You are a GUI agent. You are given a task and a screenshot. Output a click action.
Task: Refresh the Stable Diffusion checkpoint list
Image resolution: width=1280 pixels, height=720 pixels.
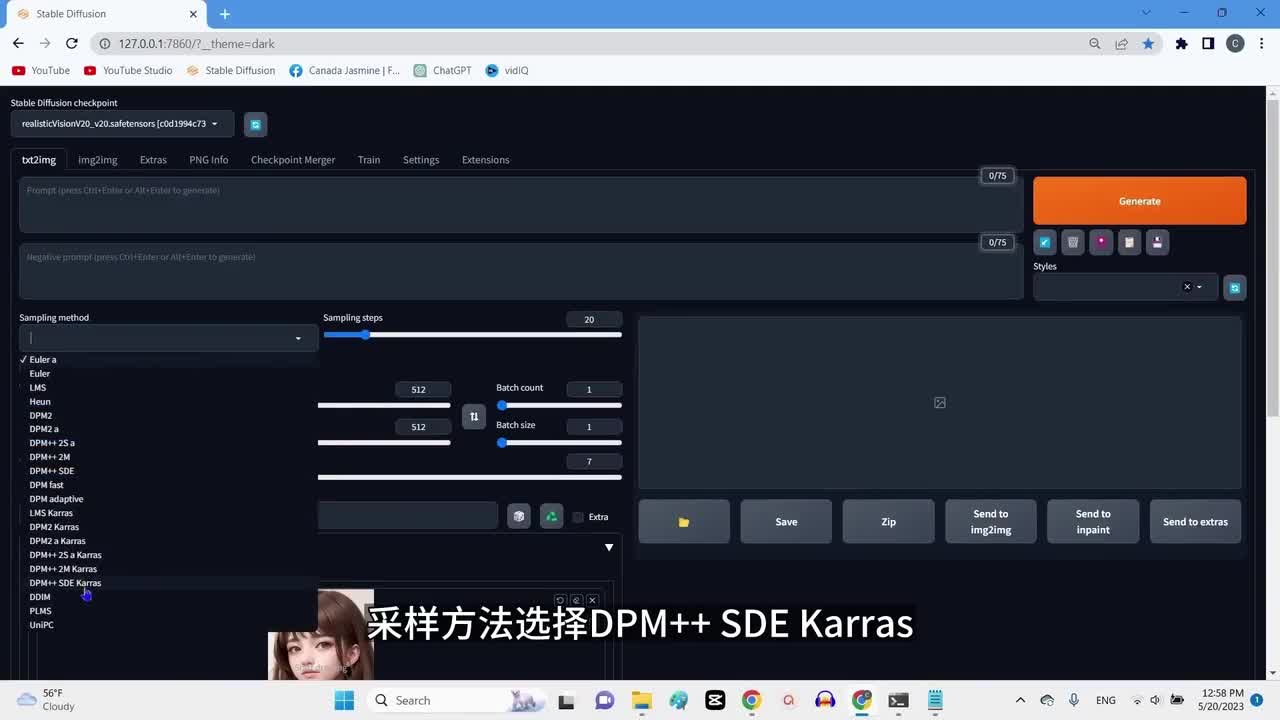click(x=255, y=124)
